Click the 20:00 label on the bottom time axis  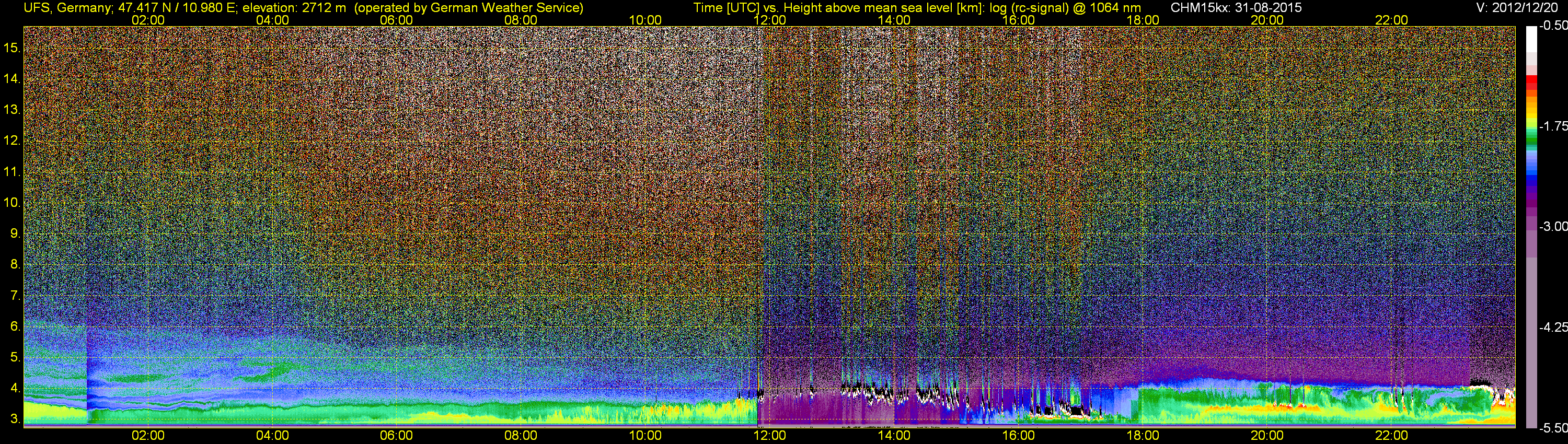[1267, 436]
